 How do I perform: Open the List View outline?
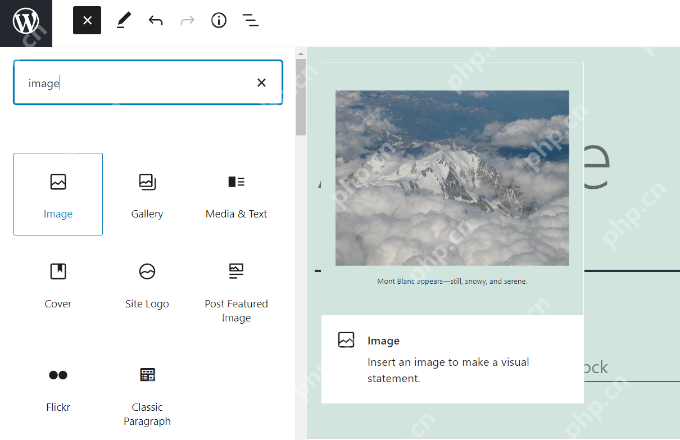tap(250, 20)
